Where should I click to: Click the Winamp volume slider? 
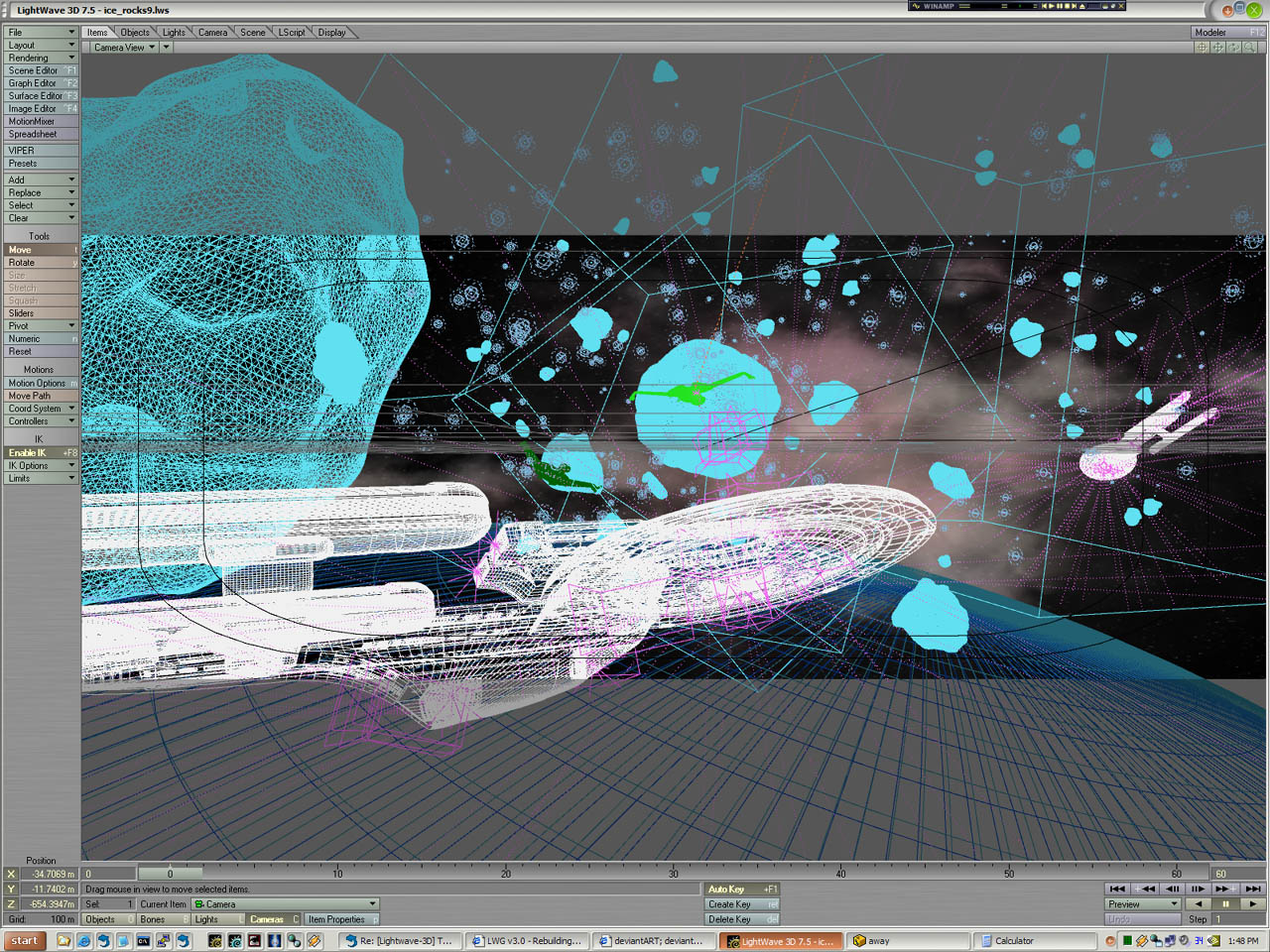[x=1094, y=6]
